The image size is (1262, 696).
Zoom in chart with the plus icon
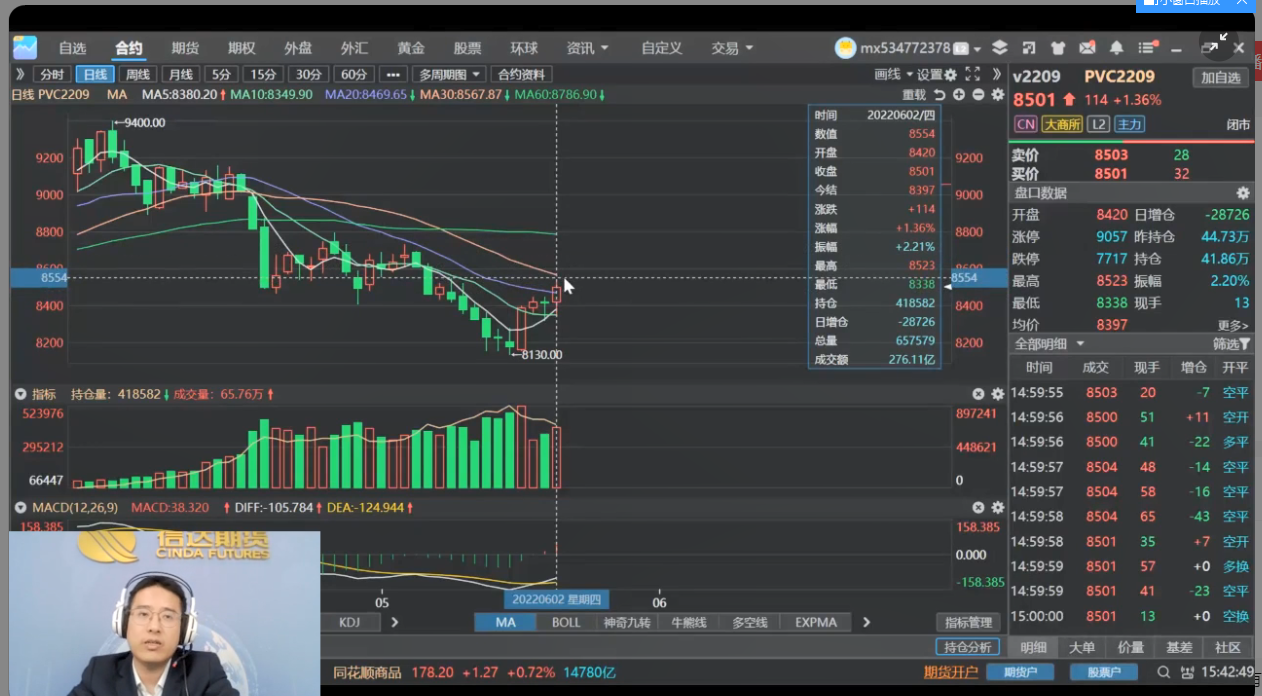point(959,95)
